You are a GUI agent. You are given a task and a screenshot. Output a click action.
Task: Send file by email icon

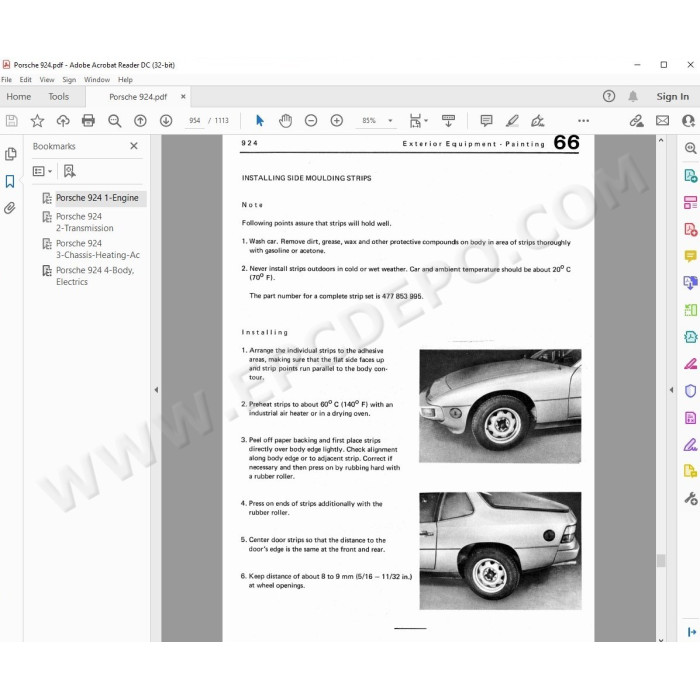pos(662,121)
